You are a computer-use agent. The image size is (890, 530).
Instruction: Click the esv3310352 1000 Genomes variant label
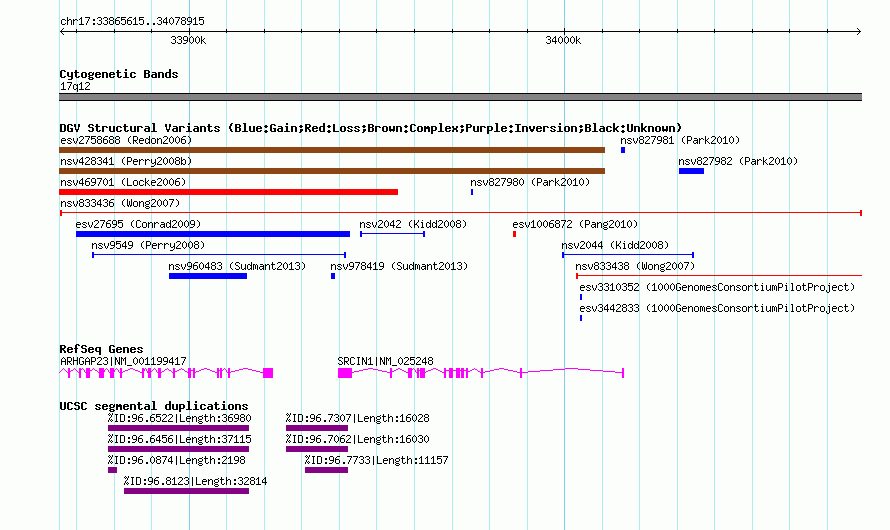pyautogui.click(x=717, y=287)
